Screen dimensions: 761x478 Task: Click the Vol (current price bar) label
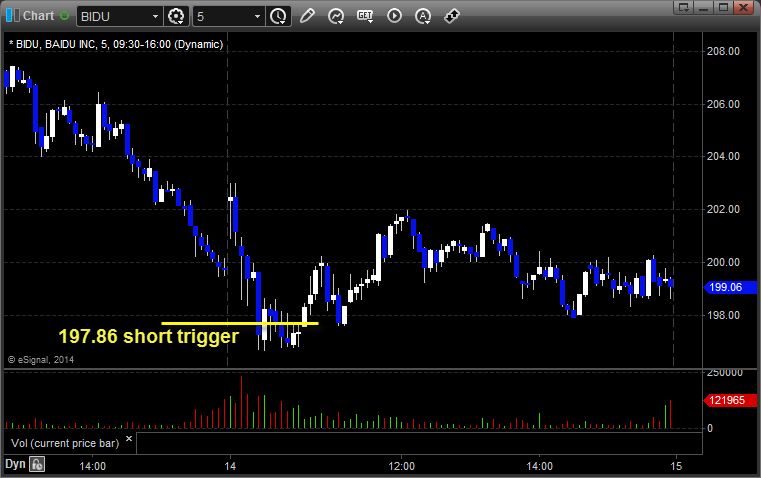65,443
